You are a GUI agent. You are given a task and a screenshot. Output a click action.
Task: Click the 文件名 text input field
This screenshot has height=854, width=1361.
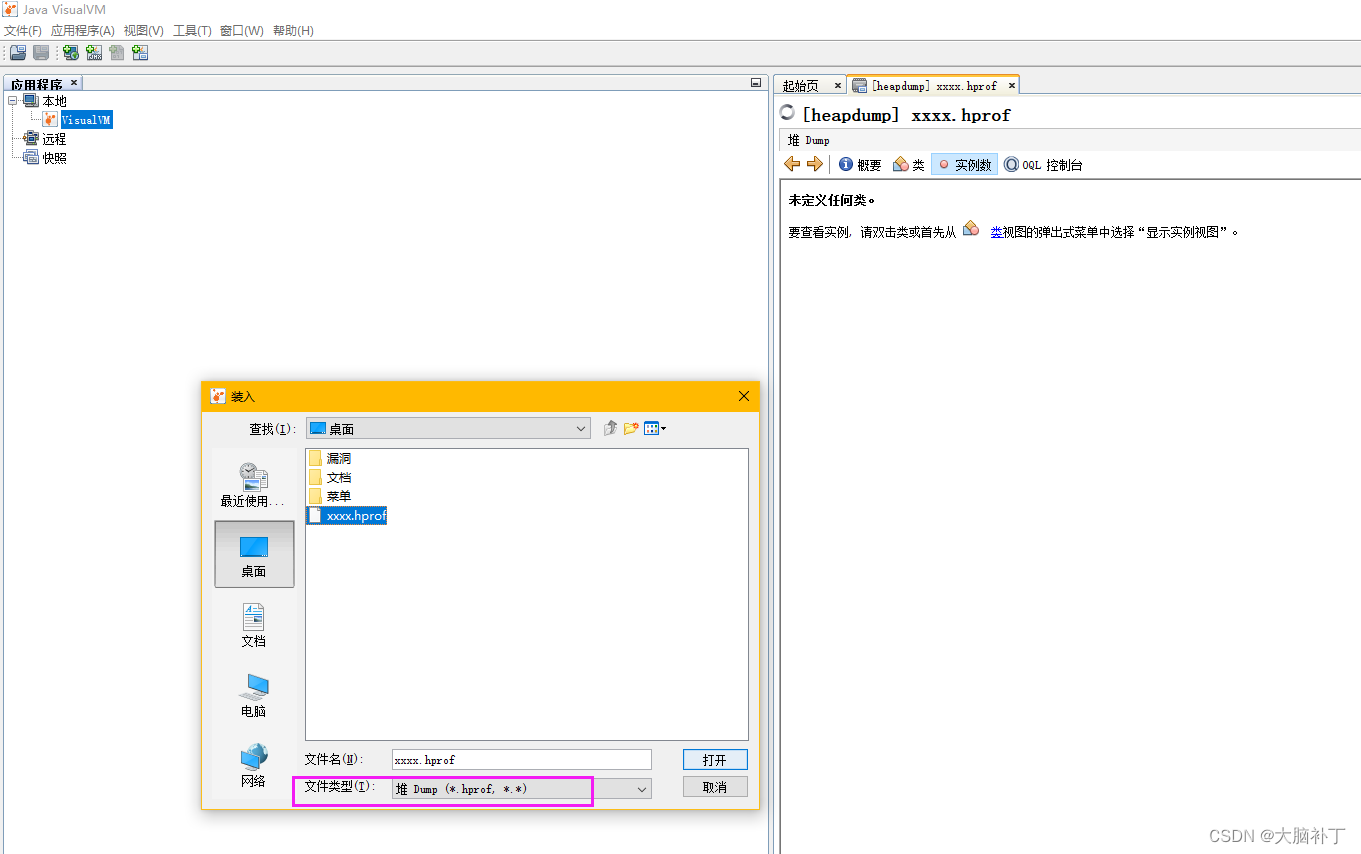coord(521,760)
